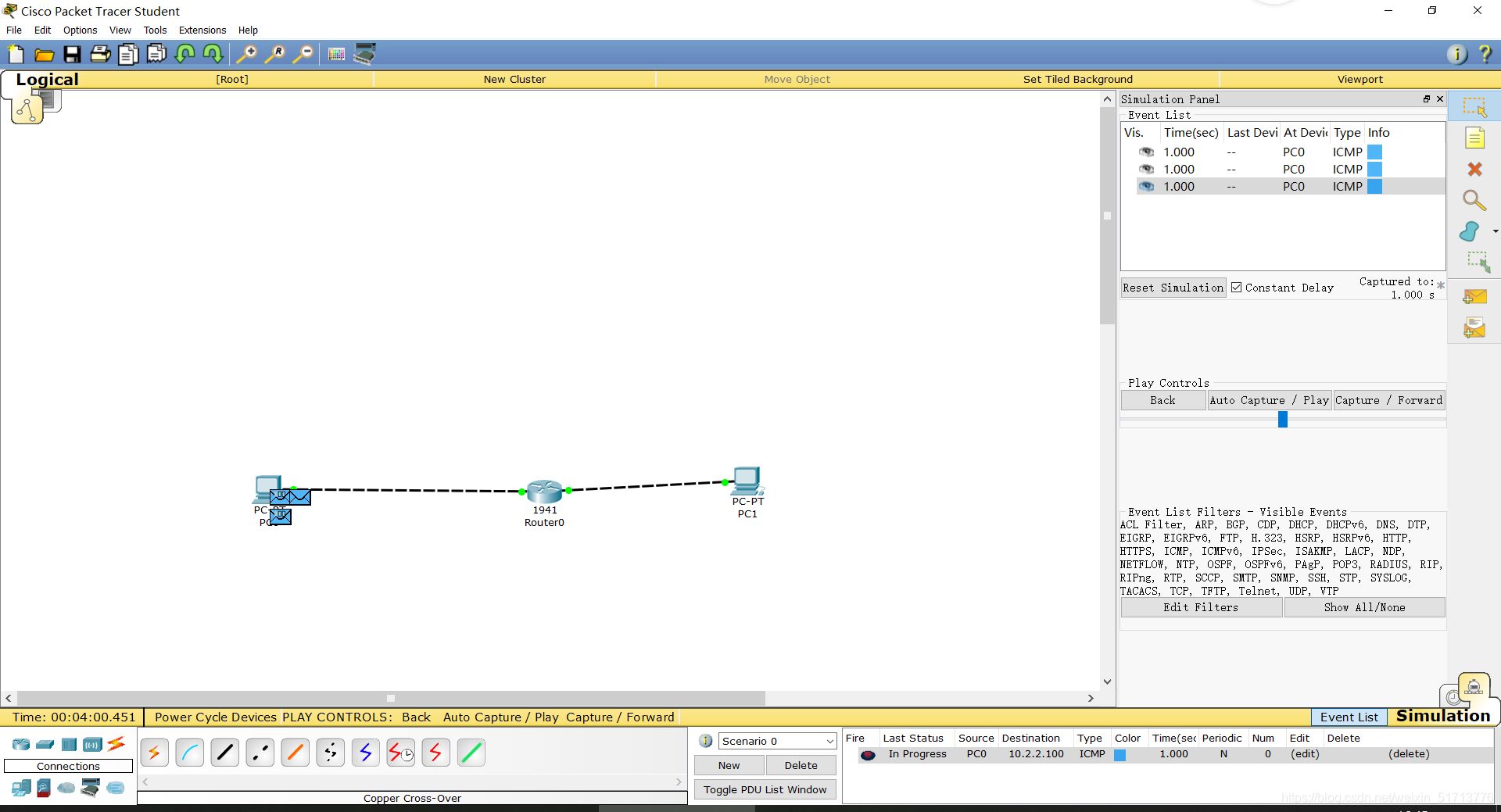
Task: Select the Wireless Devices category
Action: pyautogui.click(x=92, y=744)
